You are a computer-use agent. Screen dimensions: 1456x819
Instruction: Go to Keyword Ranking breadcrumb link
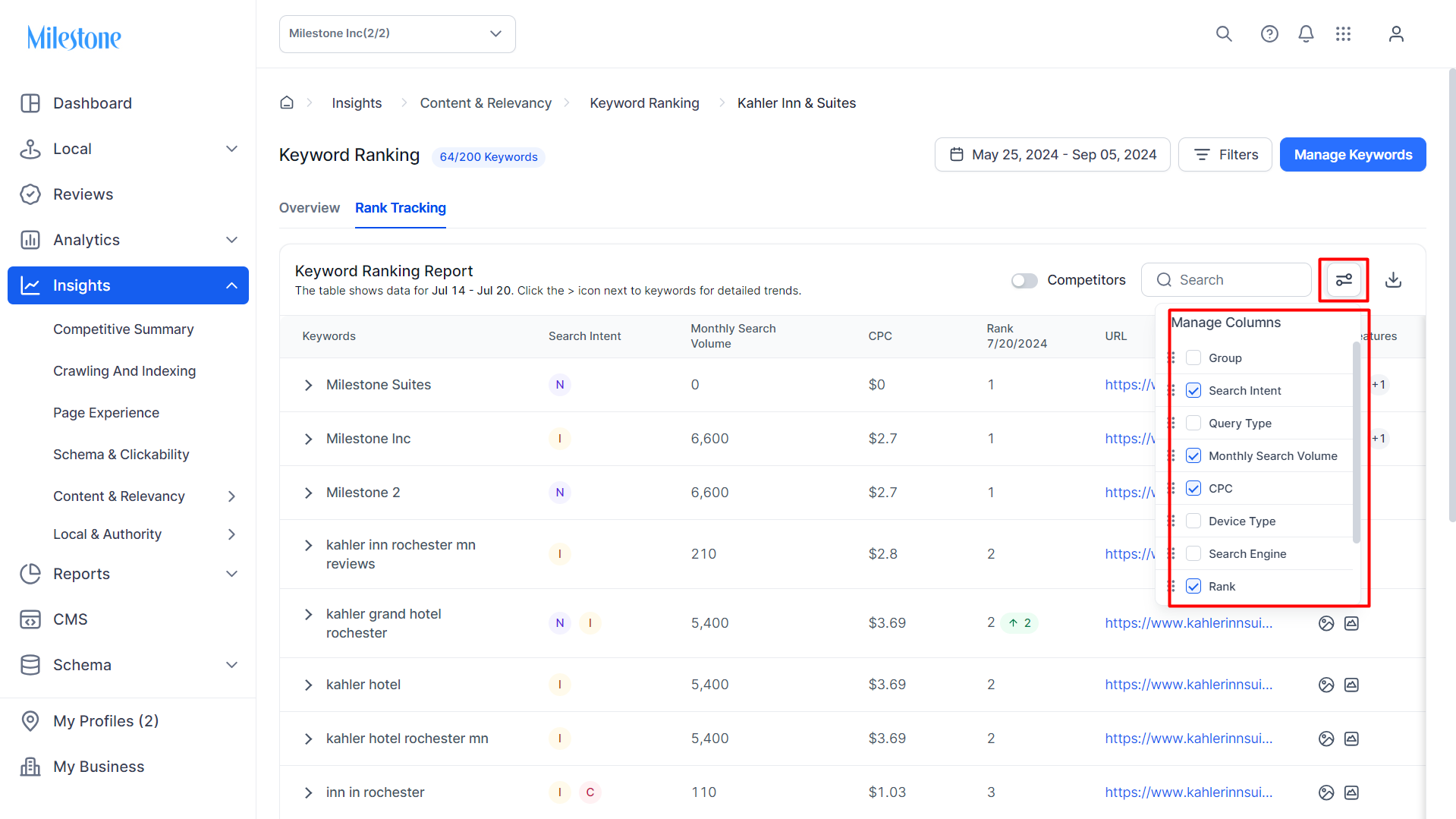(645, 103)
